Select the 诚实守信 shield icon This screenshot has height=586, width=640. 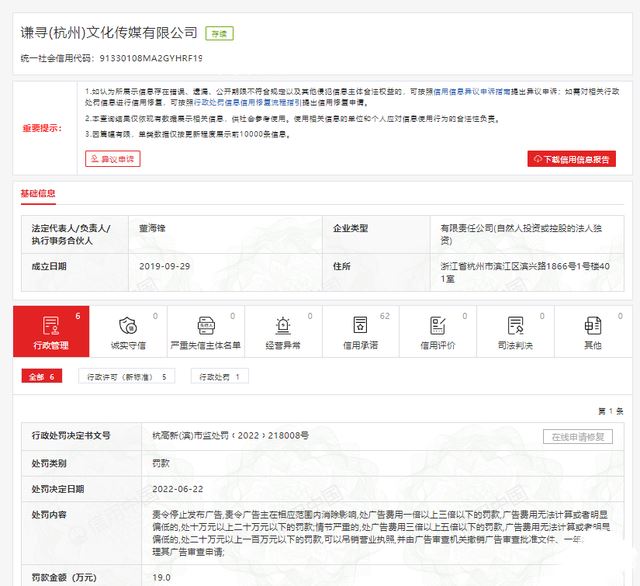click(x=128, y=326)
